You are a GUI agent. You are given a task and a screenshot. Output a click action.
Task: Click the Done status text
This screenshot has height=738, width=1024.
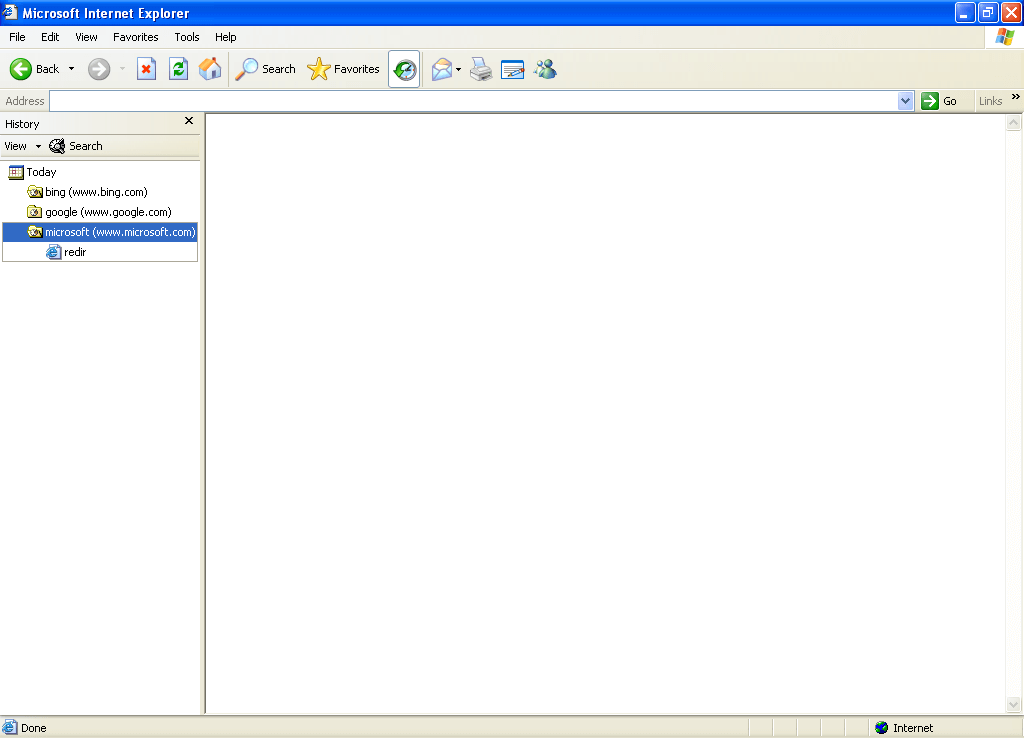(33, 728)
